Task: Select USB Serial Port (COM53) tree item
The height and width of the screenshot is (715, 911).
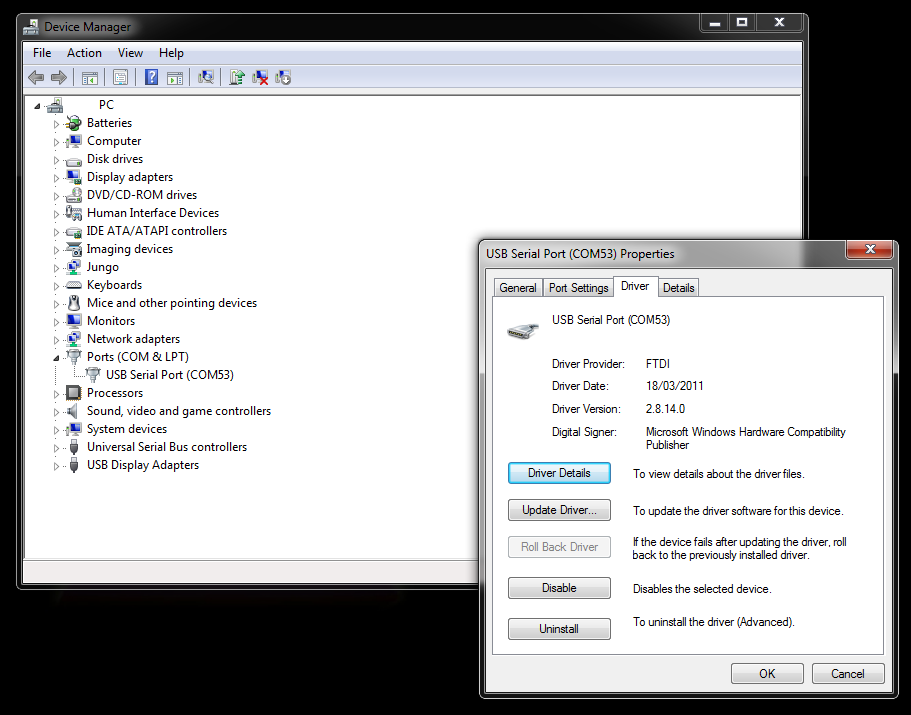Action: tap(170, 375)
